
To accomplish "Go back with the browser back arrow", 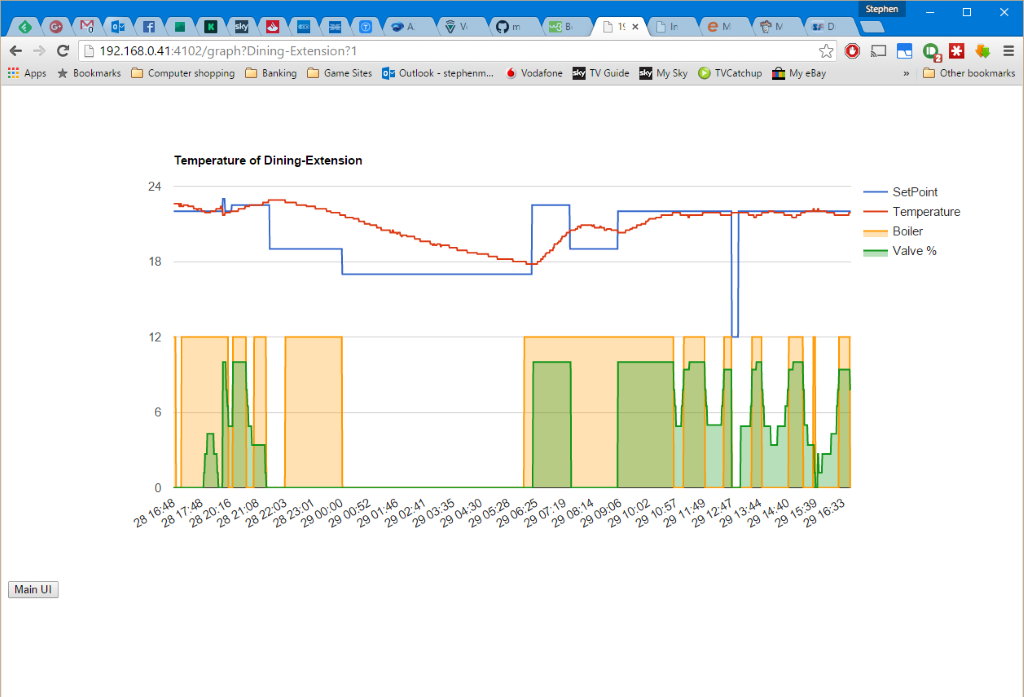I will [x=16, y=51].
